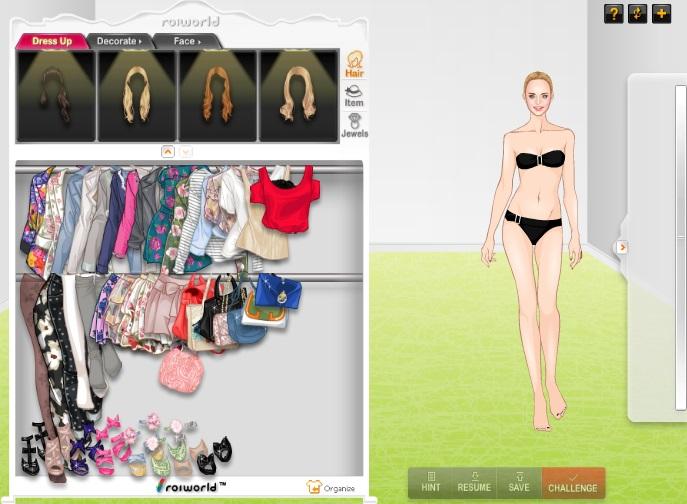This screenshot has width=687, height=504.
Task: Open the Hair category
Action: pyautogui.click(x=354, y=65)
